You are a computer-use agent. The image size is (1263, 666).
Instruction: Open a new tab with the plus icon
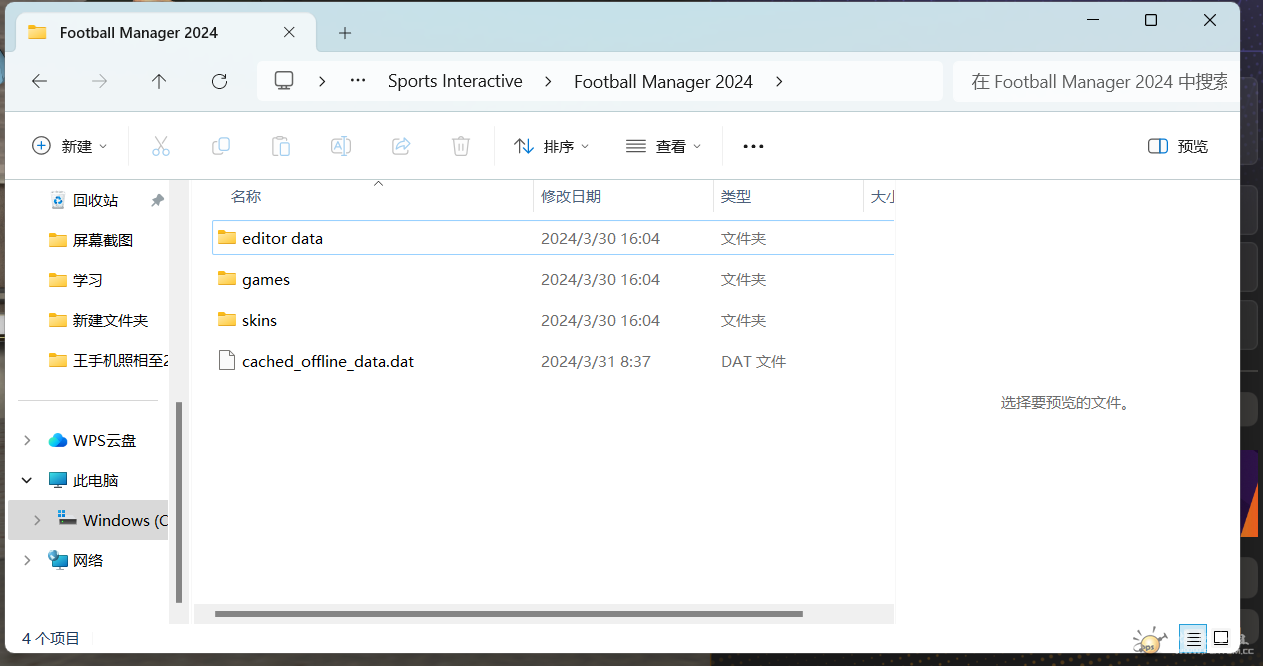coord(345,33)
